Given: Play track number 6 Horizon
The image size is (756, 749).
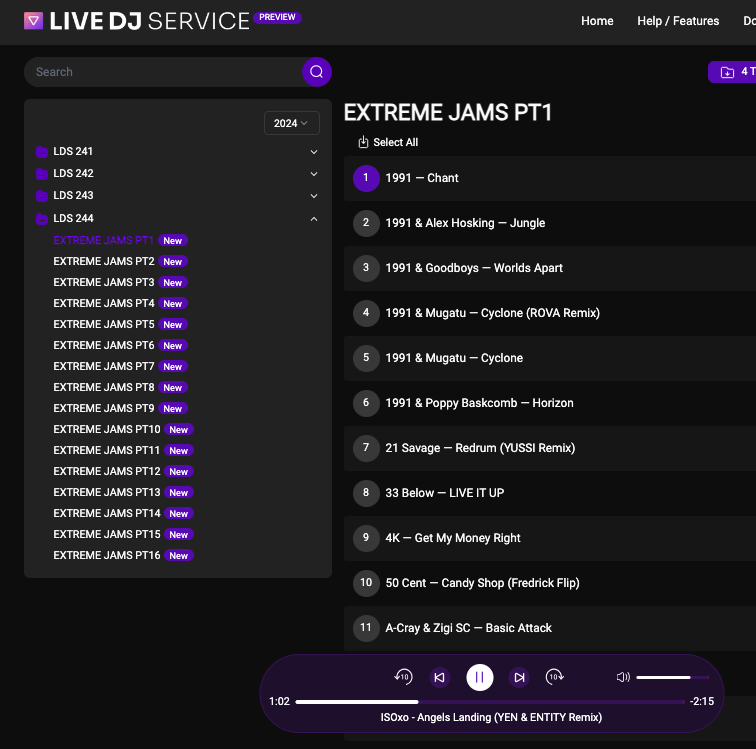Looking at the screenshot, I should 366,403.
